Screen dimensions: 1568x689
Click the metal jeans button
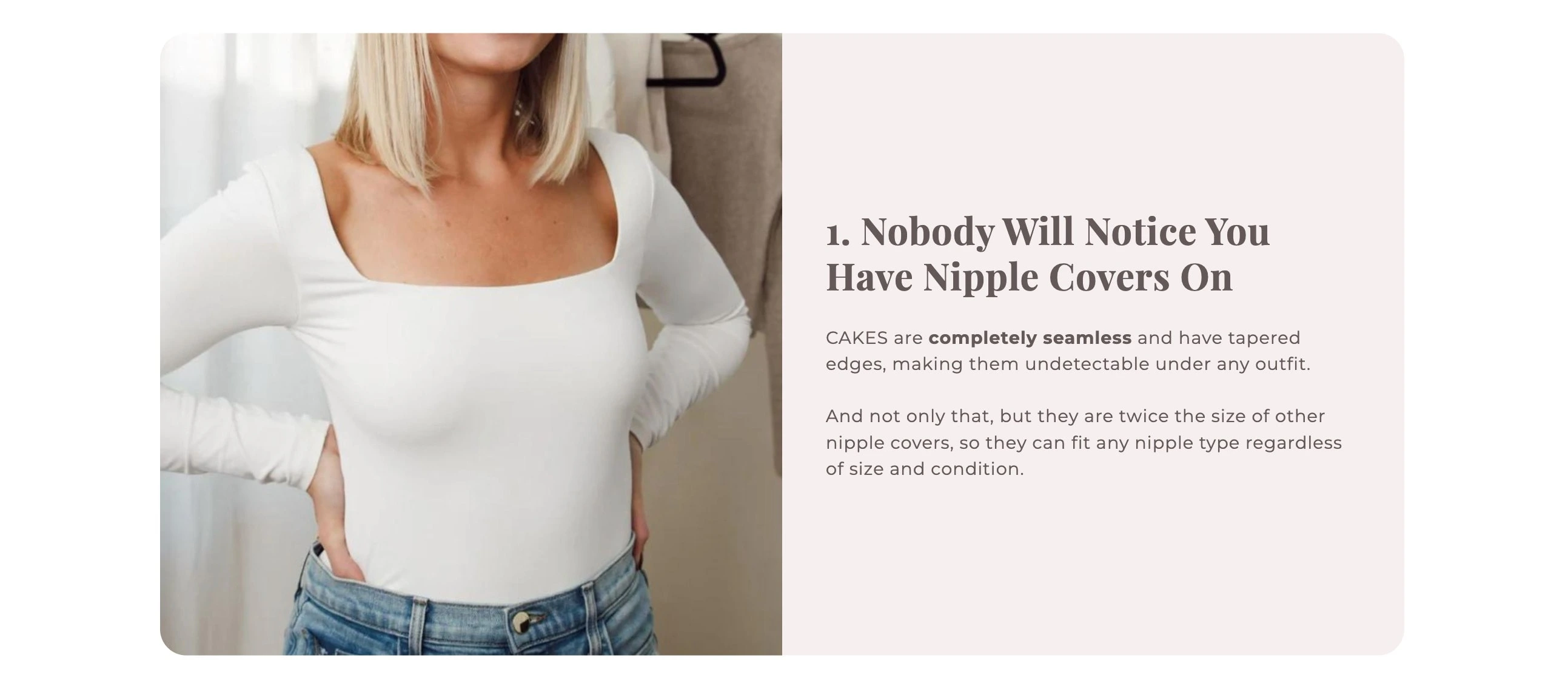(x=521, y=622)
